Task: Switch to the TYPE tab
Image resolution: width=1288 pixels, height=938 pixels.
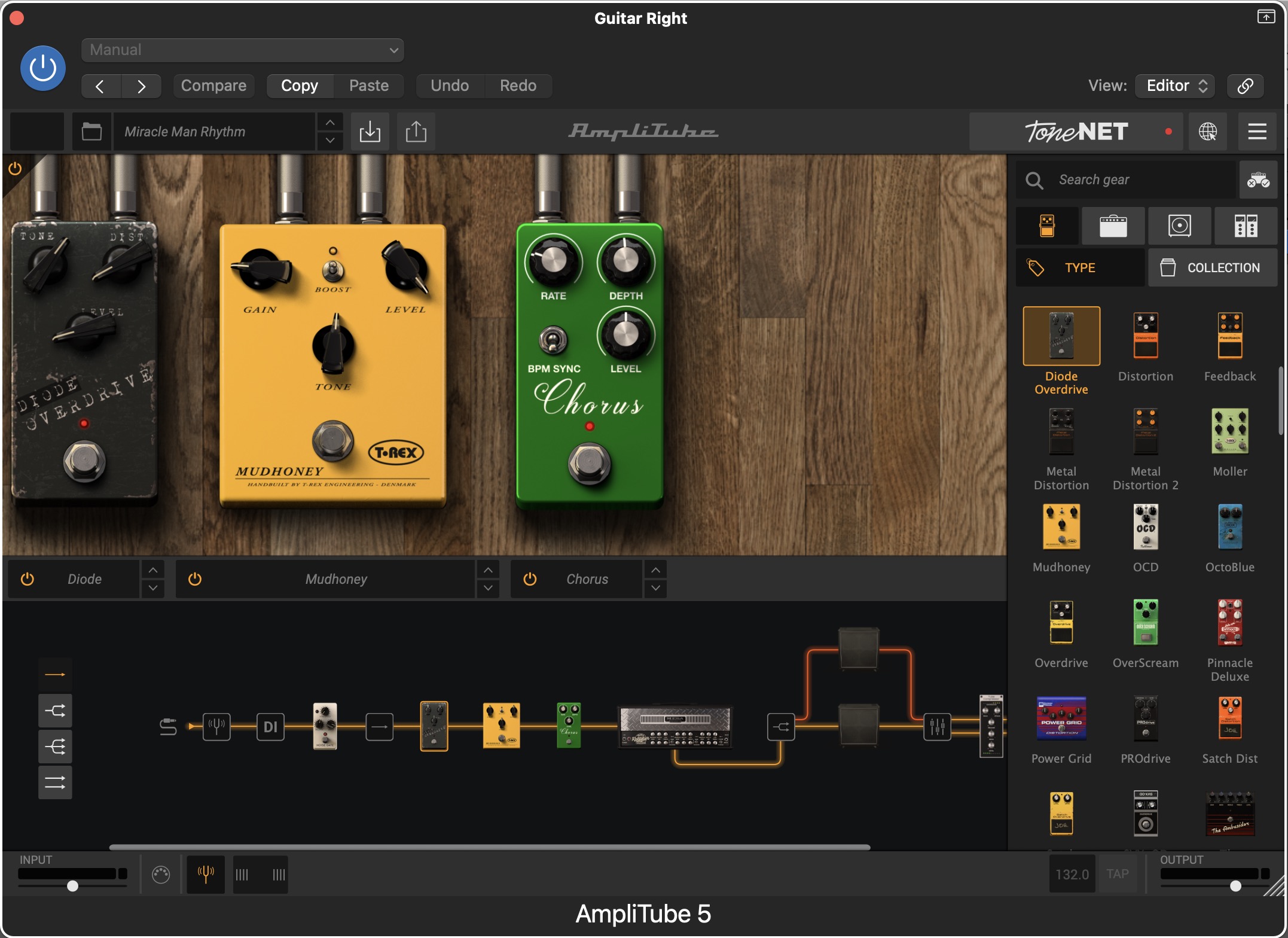Action: click(x=1081, y=267)
